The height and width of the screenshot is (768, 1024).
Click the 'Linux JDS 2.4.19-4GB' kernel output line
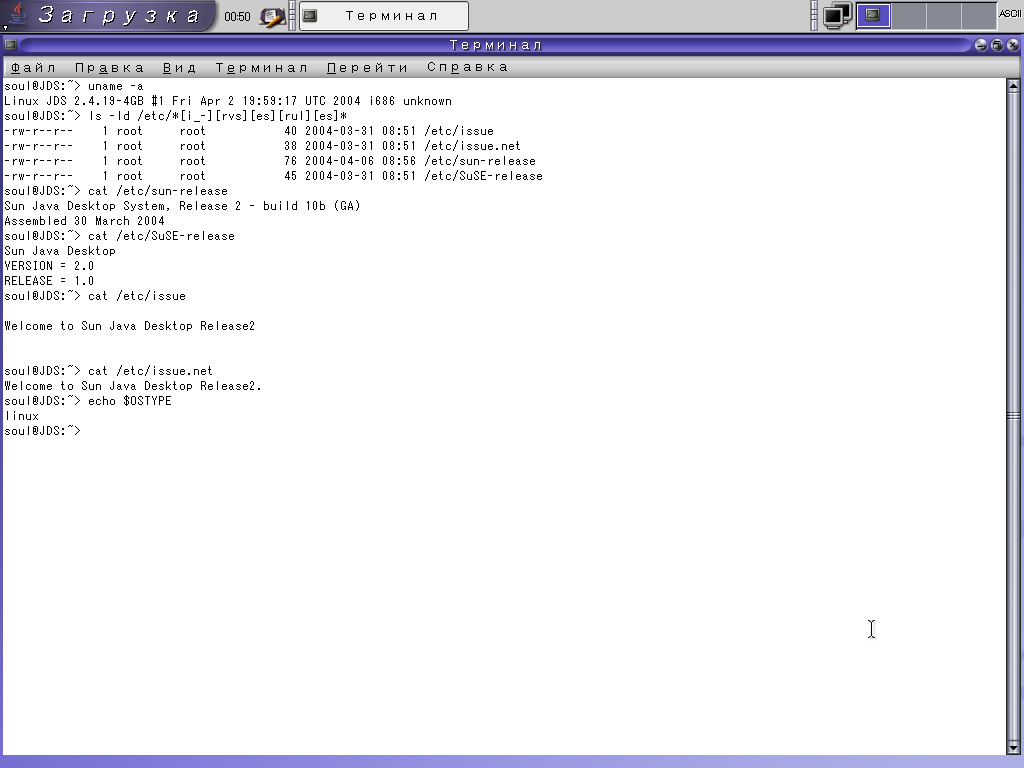[x=228, y=101]
